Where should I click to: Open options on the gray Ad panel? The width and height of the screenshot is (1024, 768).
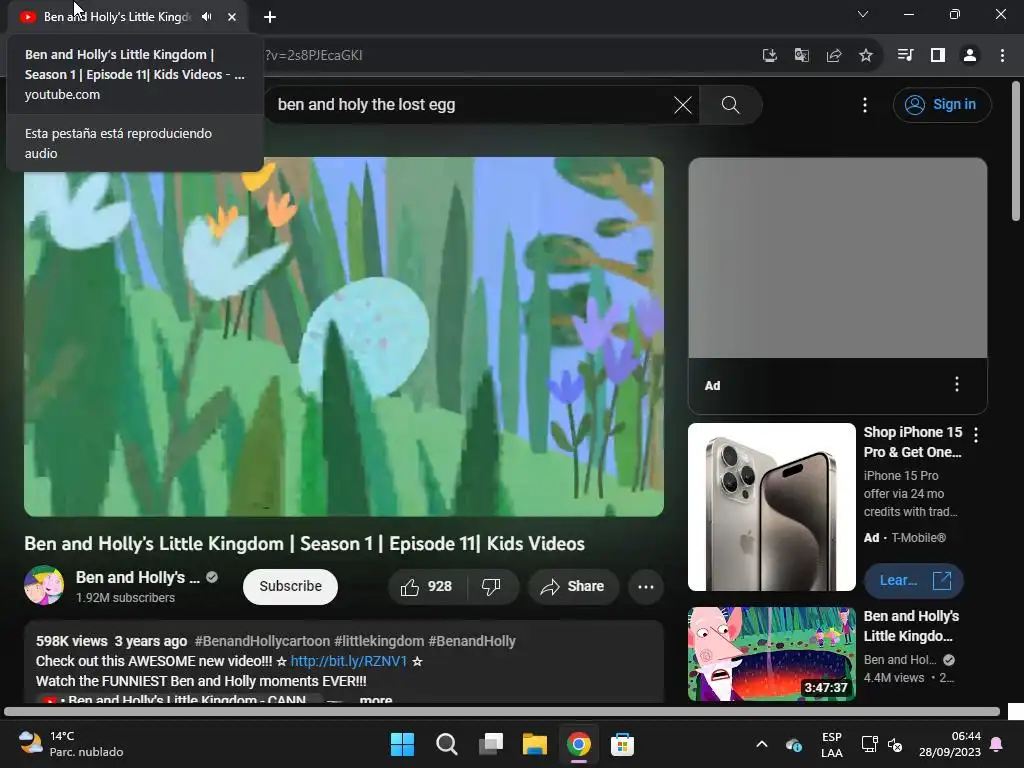point(957,384)
